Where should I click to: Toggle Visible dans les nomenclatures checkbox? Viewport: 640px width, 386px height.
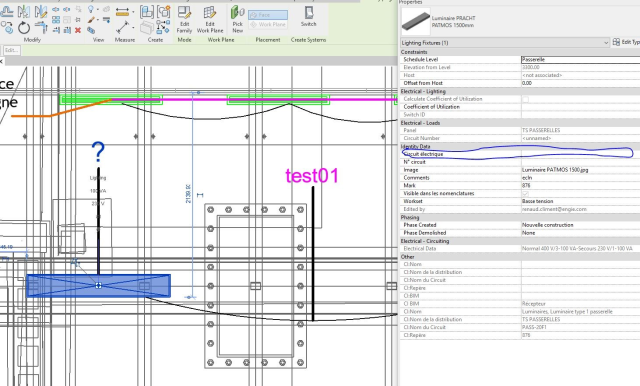tap(526, 193)
